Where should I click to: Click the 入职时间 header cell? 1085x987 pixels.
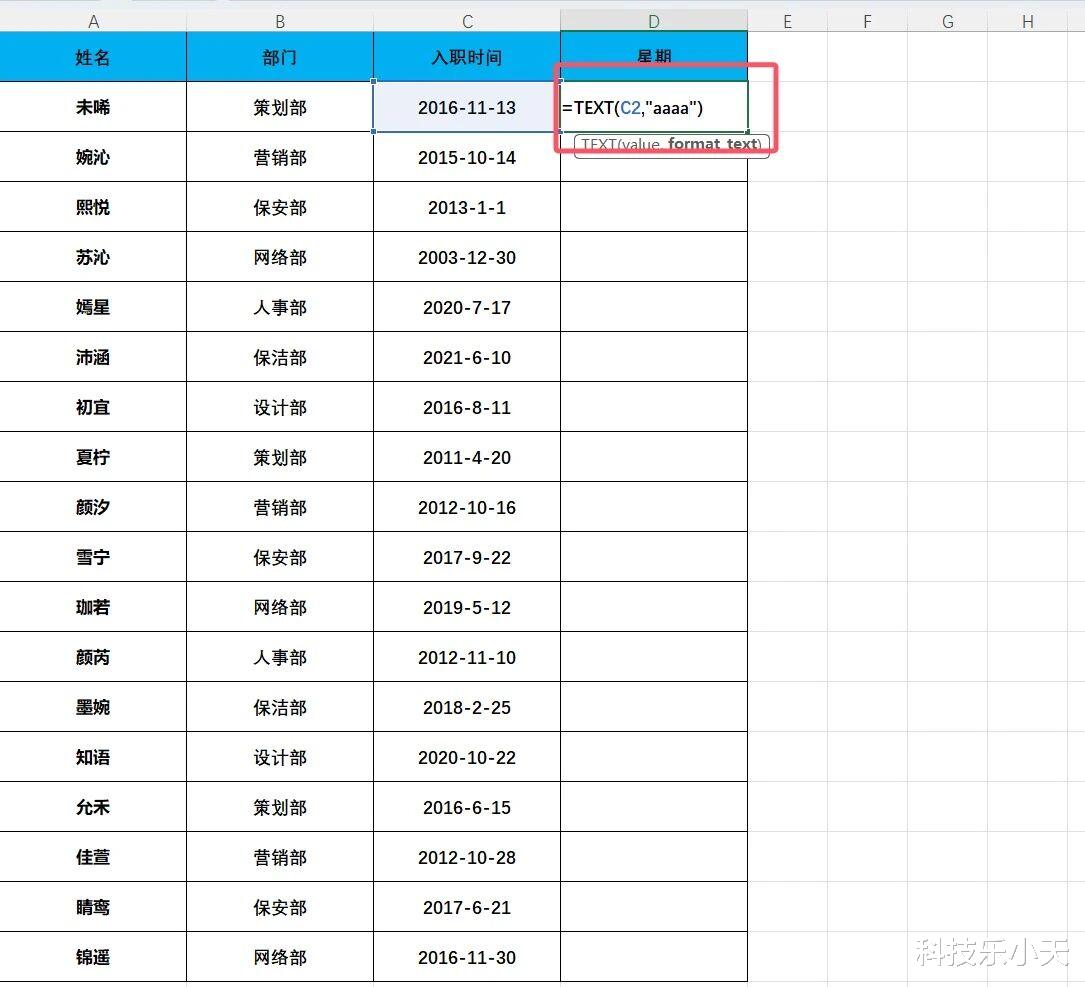(x=467, y=57)
